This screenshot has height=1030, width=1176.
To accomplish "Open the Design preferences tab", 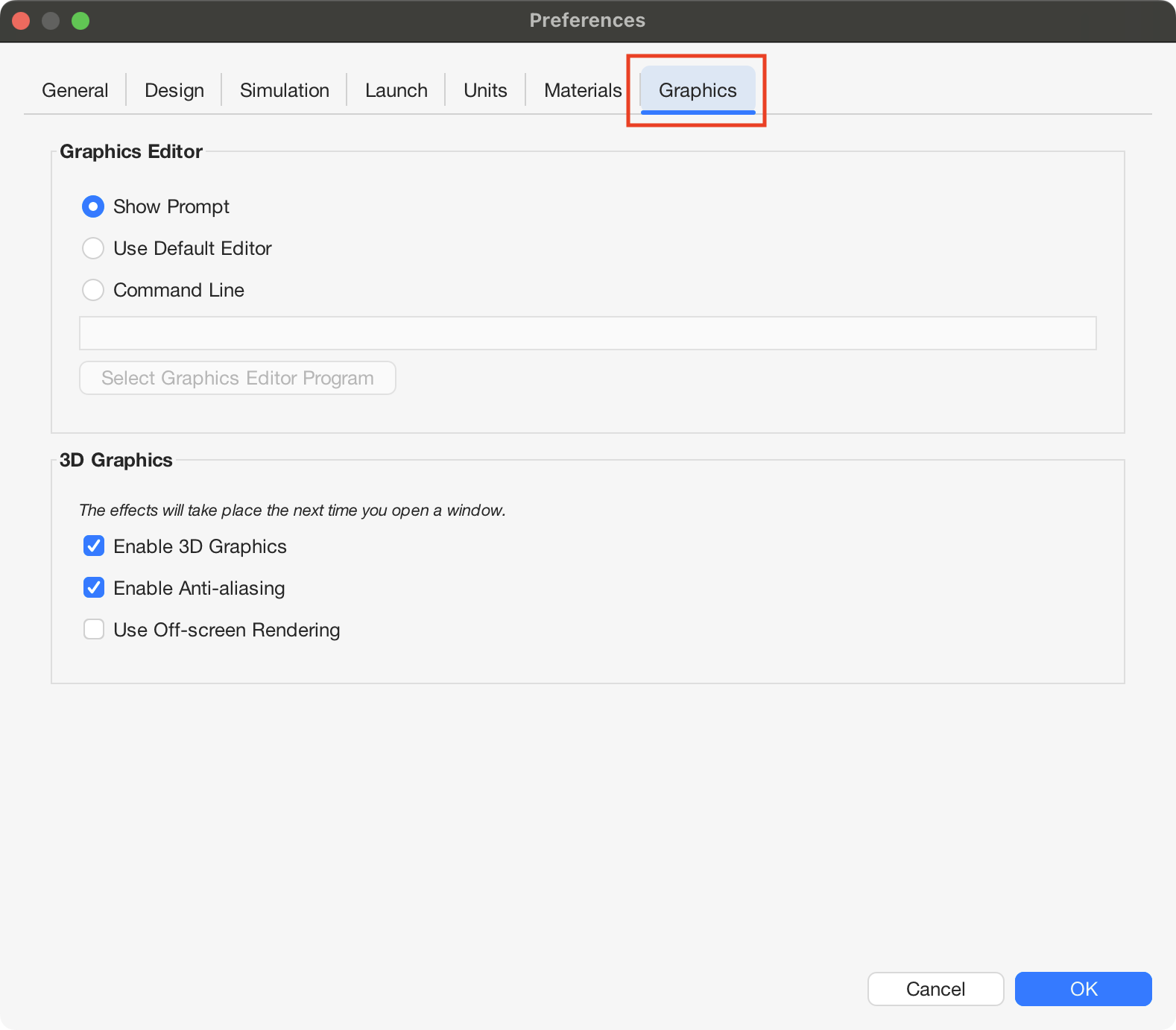I will [x=174, y=90].
